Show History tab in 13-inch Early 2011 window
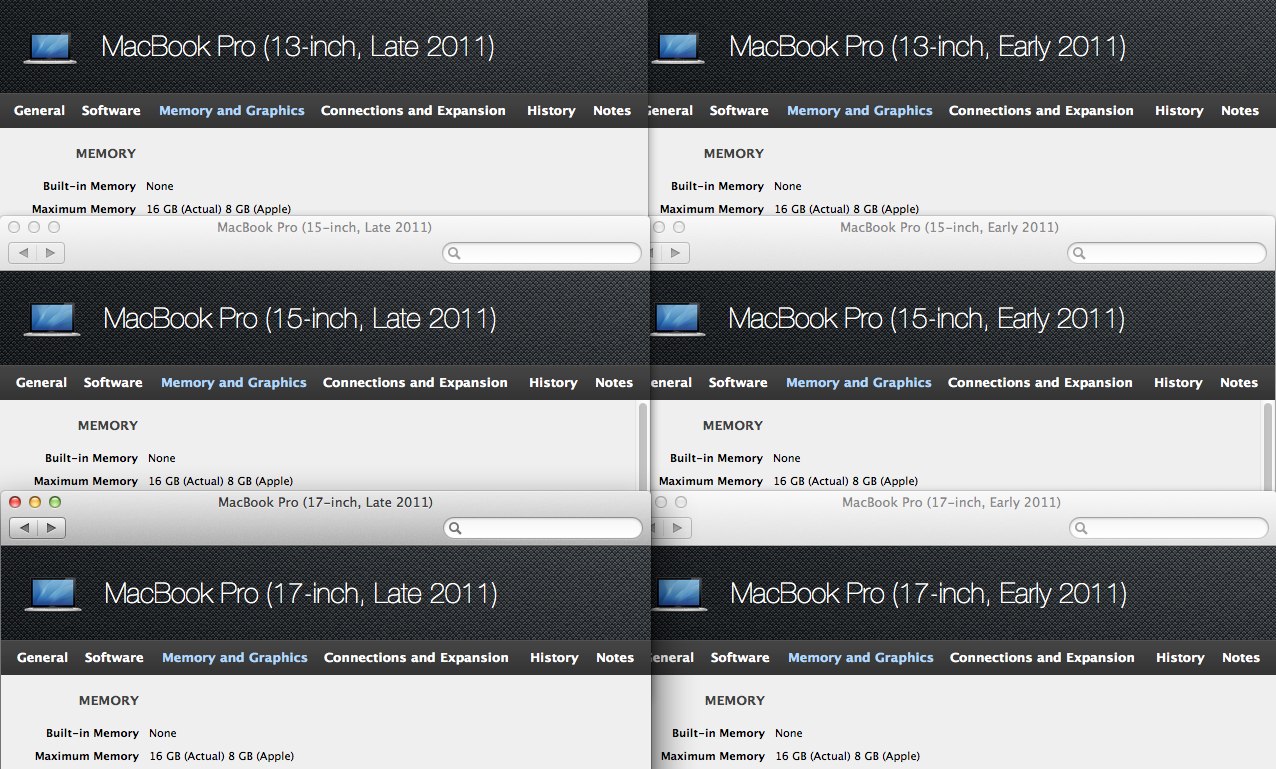The width and height of the screenshot is (1276, 769). pos(1179,111)
